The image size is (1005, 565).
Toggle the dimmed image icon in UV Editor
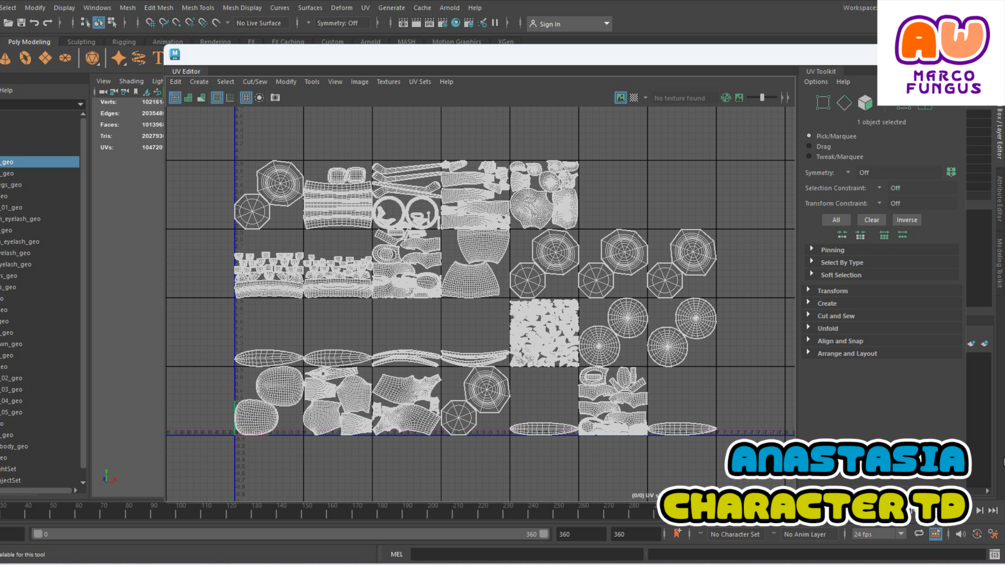click(x=739, y=97)
